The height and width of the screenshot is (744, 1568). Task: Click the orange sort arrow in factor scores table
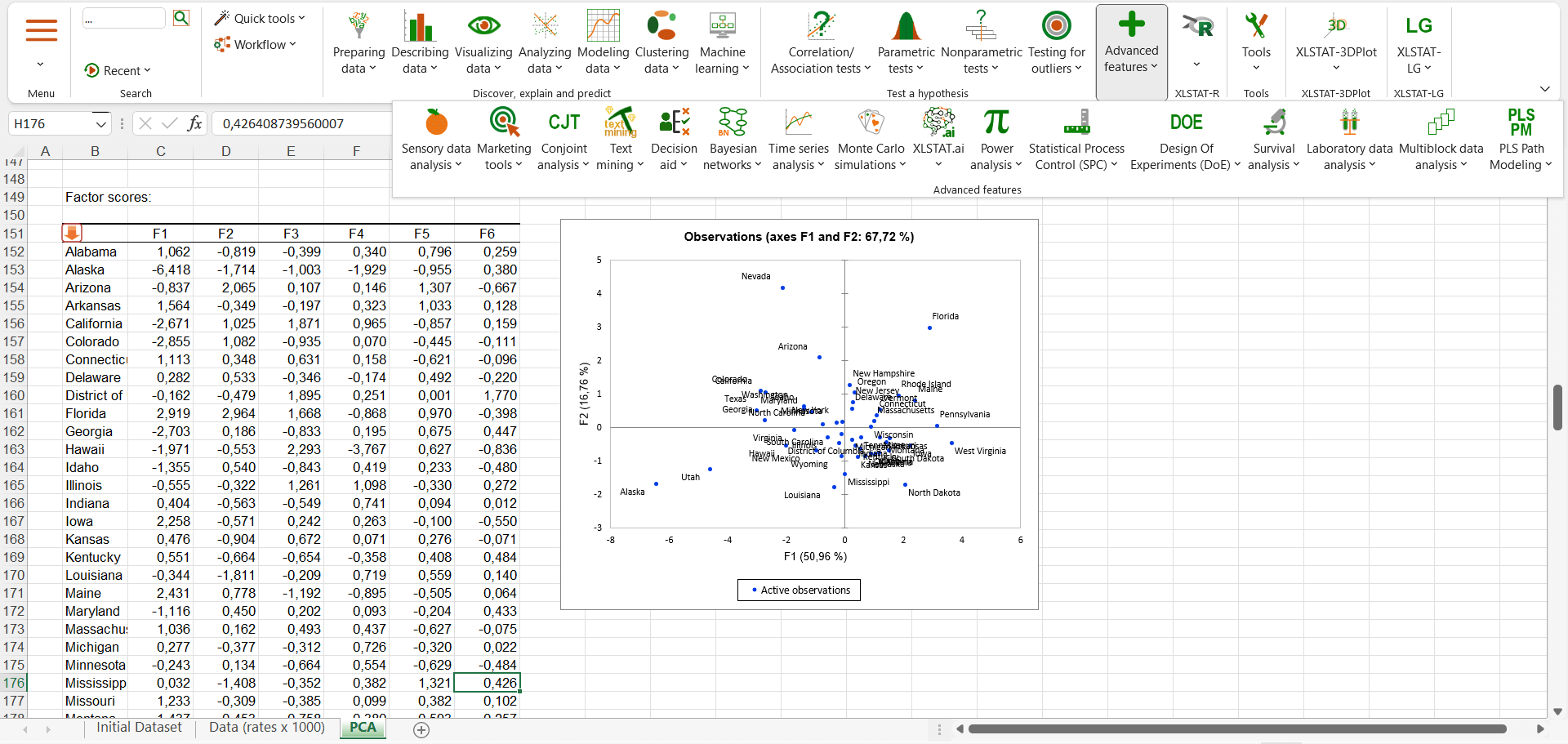coord(72,233)
